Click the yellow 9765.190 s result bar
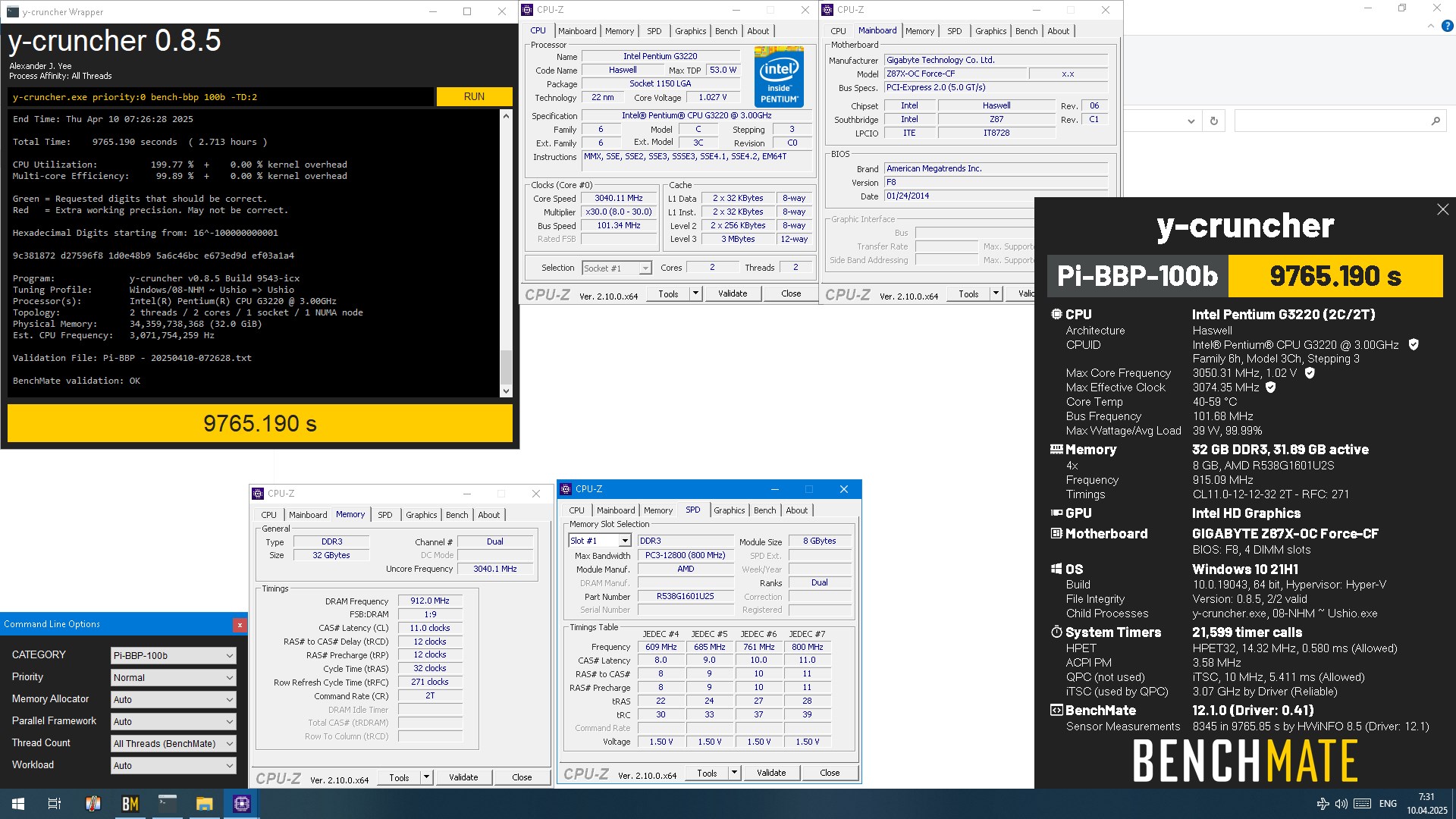The width and height of the screenshot is (1456, 819). [x=260, y=423]
